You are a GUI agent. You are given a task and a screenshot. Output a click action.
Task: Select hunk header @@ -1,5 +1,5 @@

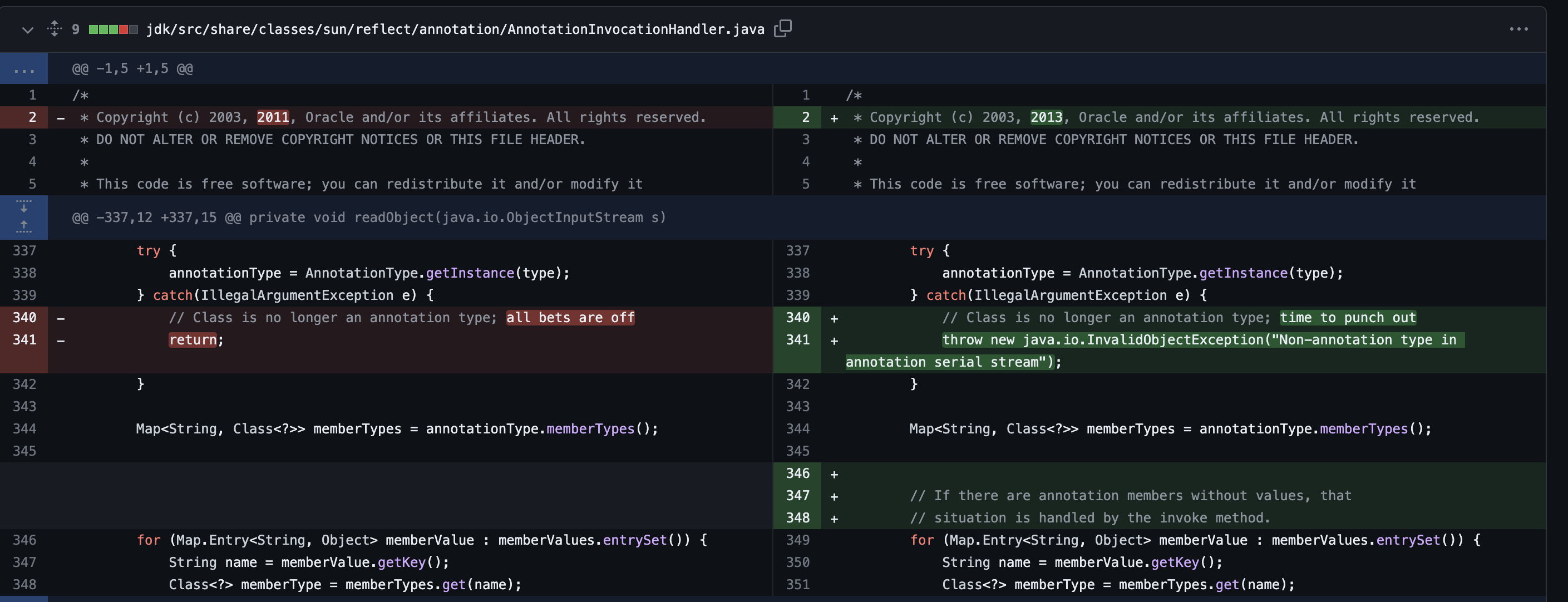(x=132, y=68)
